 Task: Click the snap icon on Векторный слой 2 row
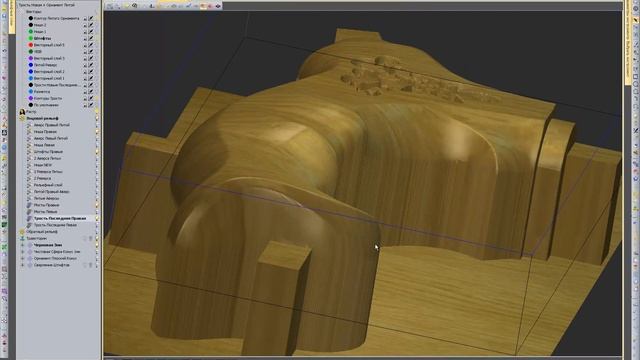(x=85, y=71)
